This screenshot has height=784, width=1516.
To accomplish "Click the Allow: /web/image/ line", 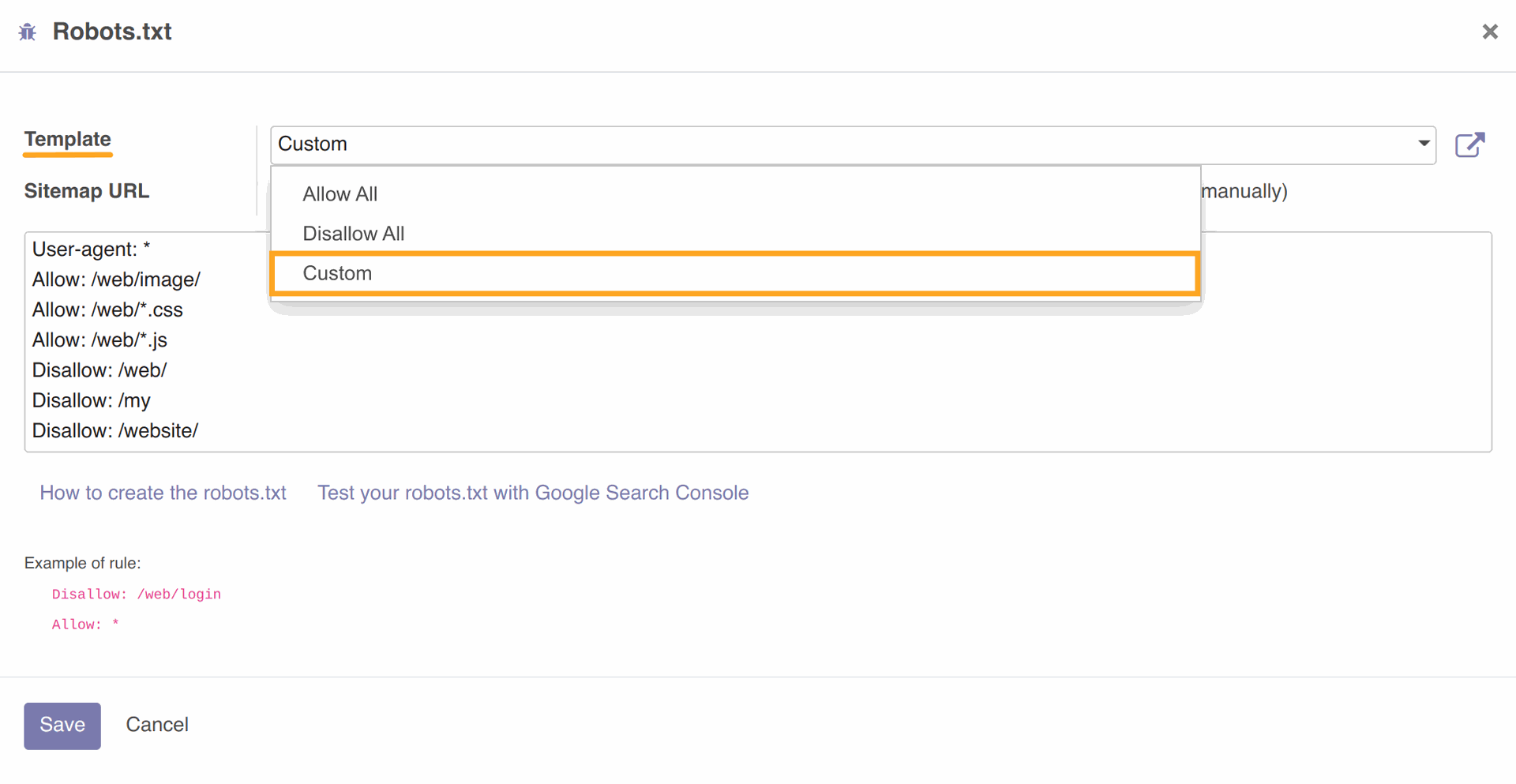I will 116,279.
